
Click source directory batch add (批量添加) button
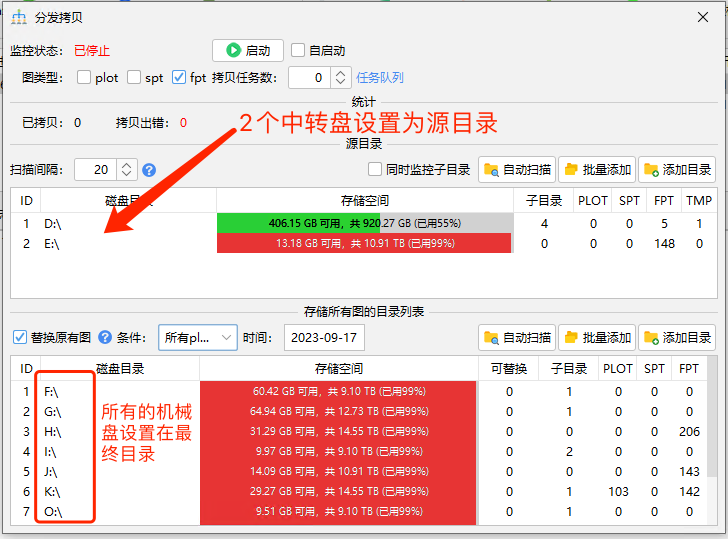[x=596, y=170]
